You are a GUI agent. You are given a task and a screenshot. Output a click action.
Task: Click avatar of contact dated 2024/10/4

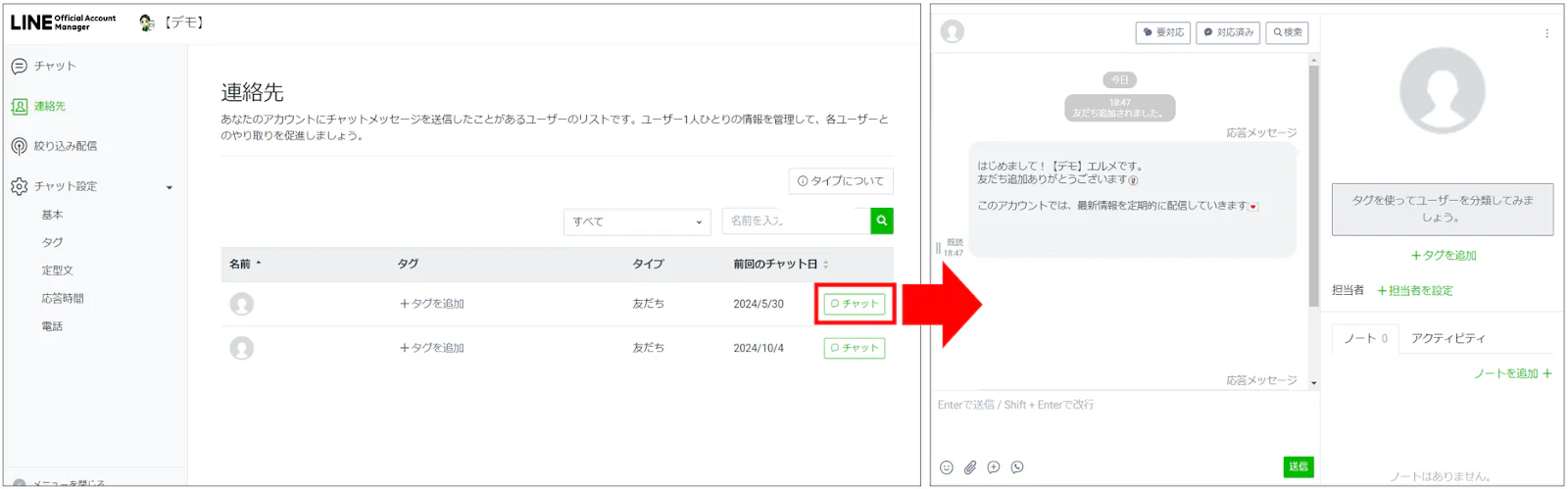[x=242, y=348]
